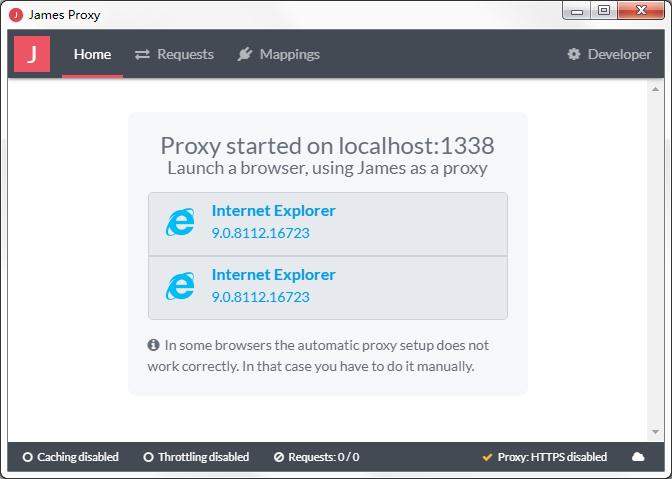
Task: Click the info icon beside proxy note
Action: pyautogui.click(x=154, y=345)
